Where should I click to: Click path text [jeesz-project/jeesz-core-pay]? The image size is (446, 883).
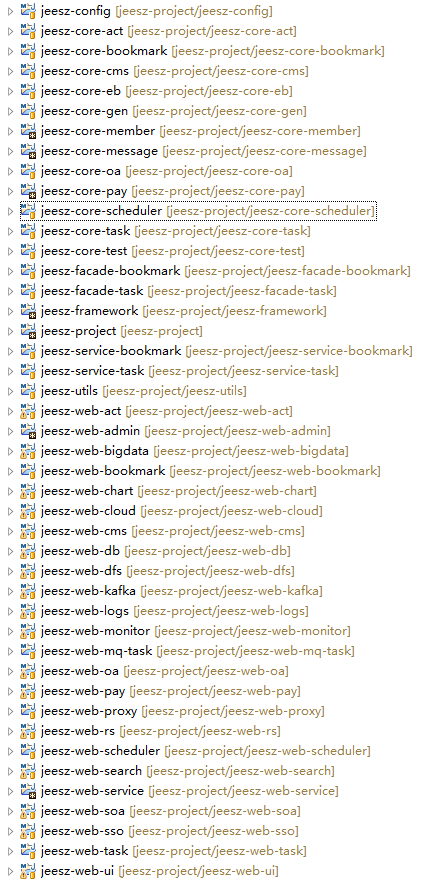coord(218,191)
